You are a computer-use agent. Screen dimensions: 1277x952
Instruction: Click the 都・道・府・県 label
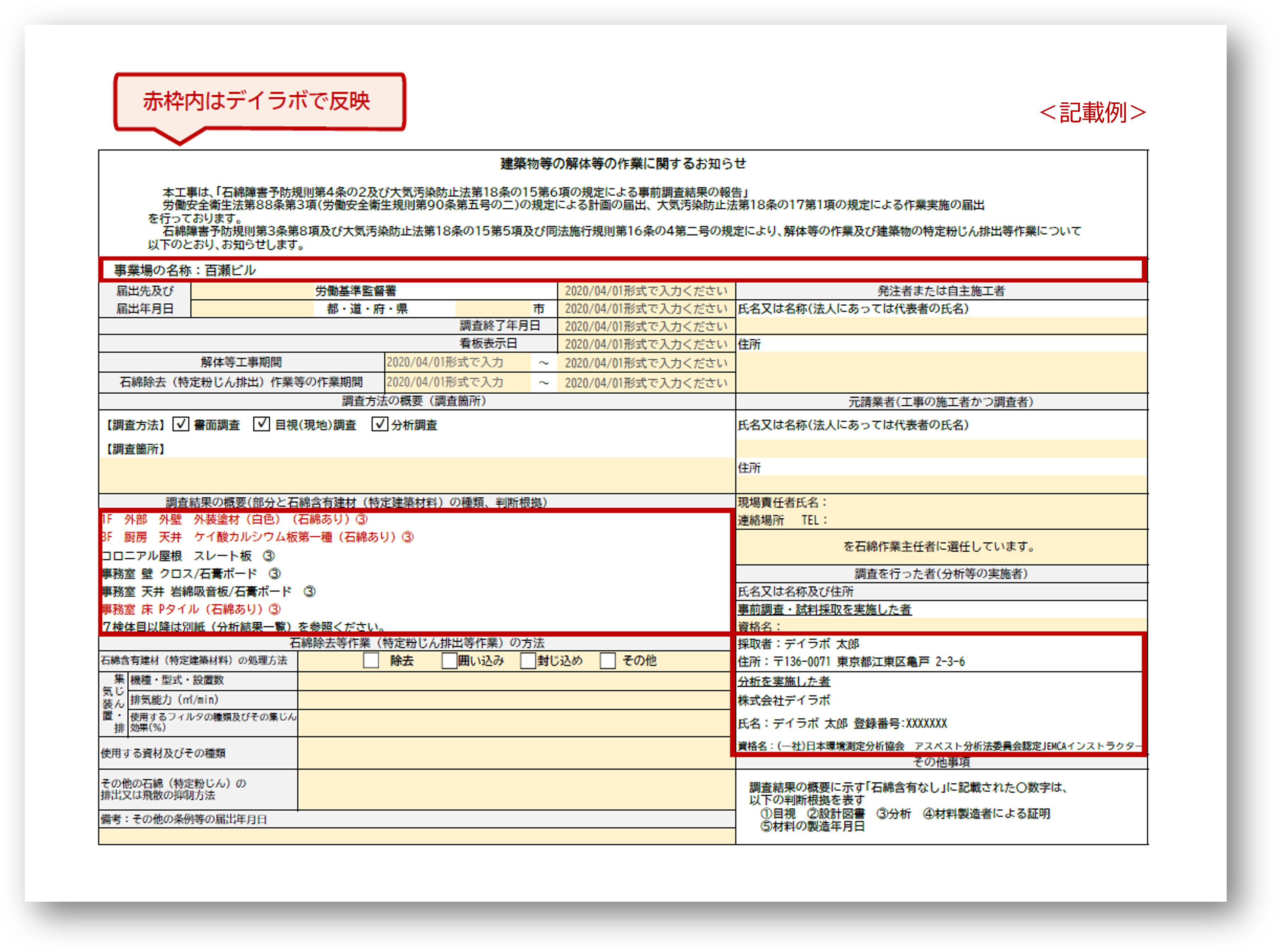point(367,308)
